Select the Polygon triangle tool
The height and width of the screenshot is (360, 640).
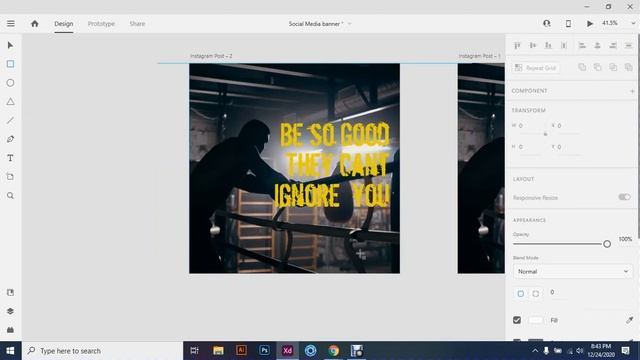click(x=10, y=102)
